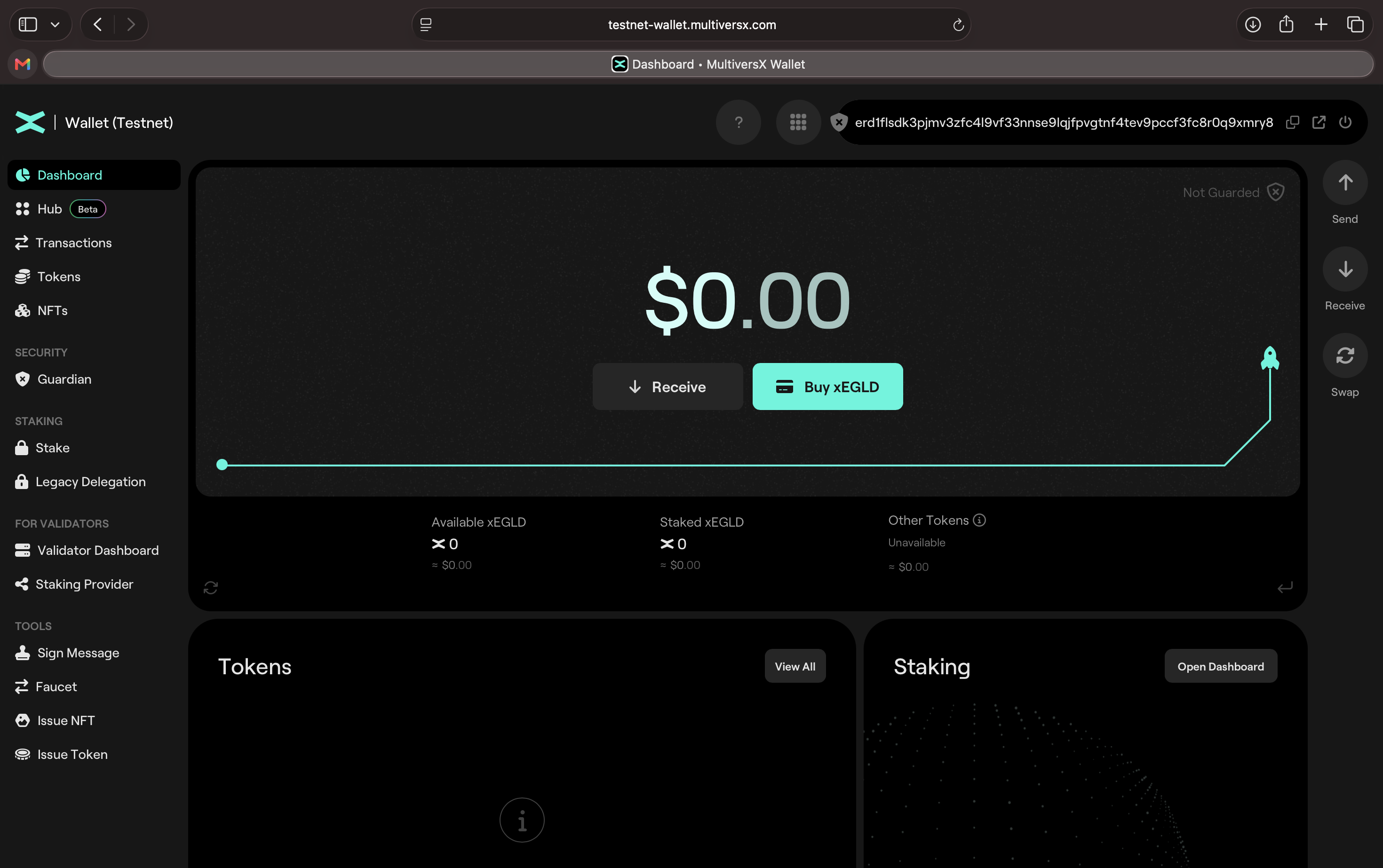This screenshot has width=1383, height=868.
Task: Click the Receive button under balance
Action: [x=668, y=387]
